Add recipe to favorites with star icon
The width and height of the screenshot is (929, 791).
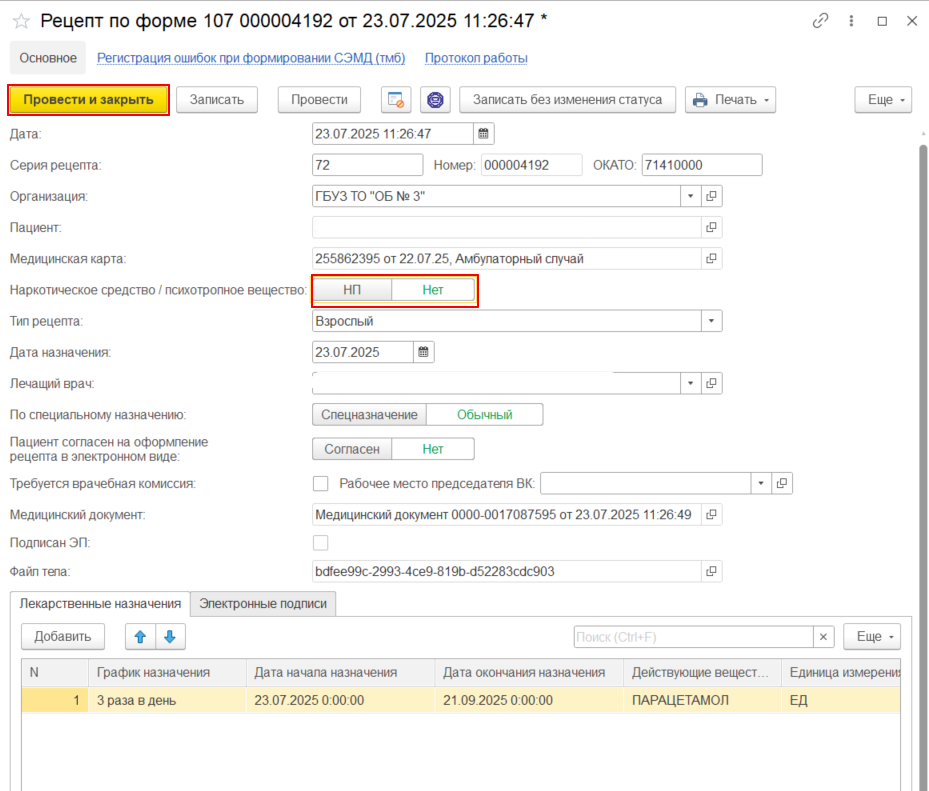(21, 21)
